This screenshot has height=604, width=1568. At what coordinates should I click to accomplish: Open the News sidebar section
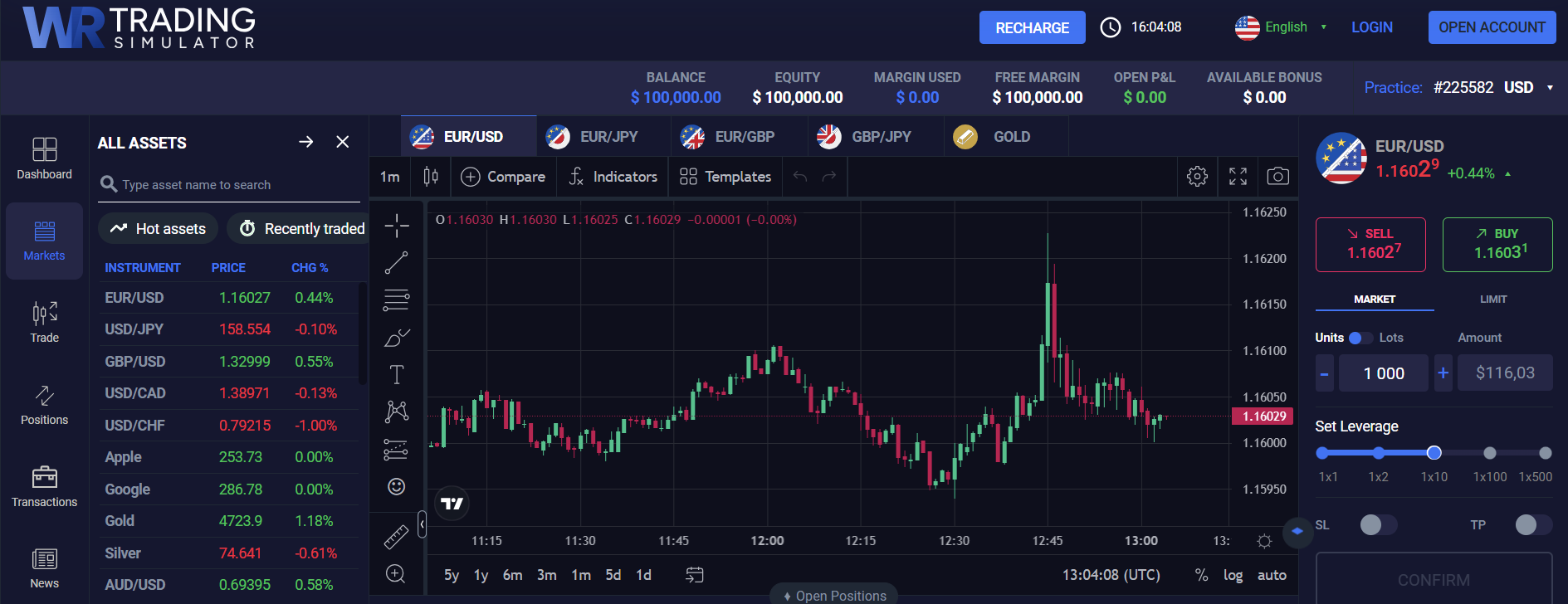tap(44, 568)
